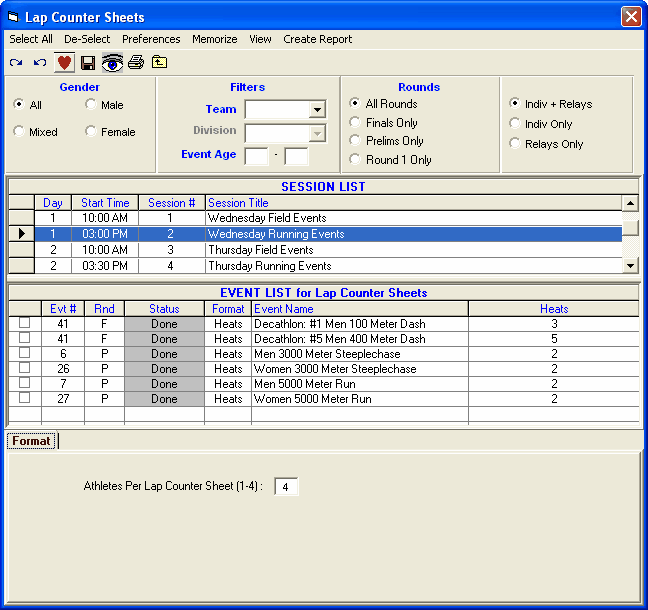Close the Lap Counter Sheets window
Viewport: 648px width, 610px height.
pyautogui.click(x=631, y=17)
